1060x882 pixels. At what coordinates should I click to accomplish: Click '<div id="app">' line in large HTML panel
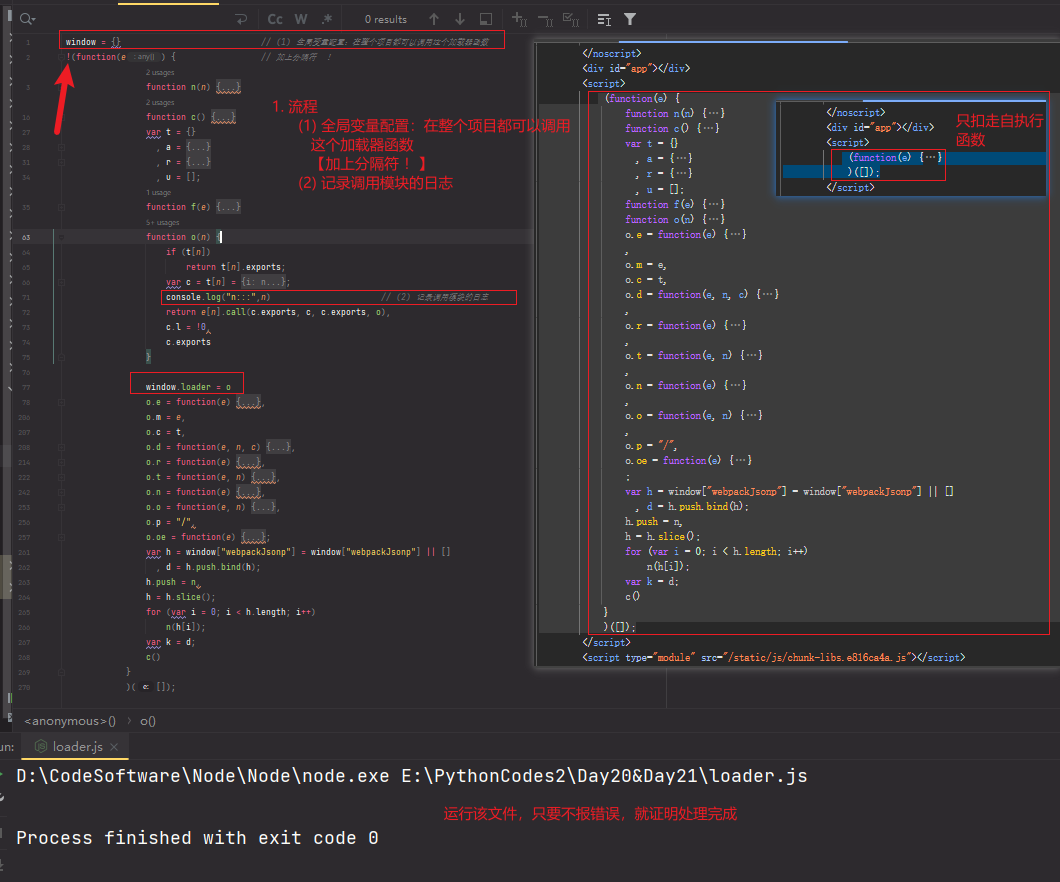tap(636, 68)
